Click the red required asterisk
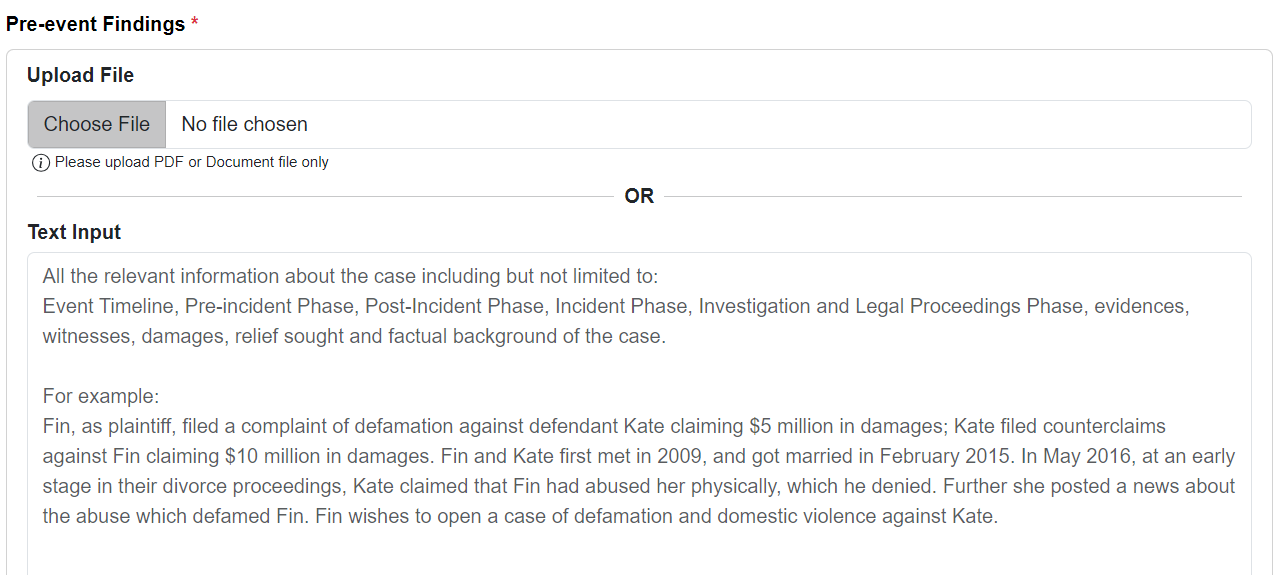Screen dimensions: 1282x575 pyautogui.click(x=195, y=22)
